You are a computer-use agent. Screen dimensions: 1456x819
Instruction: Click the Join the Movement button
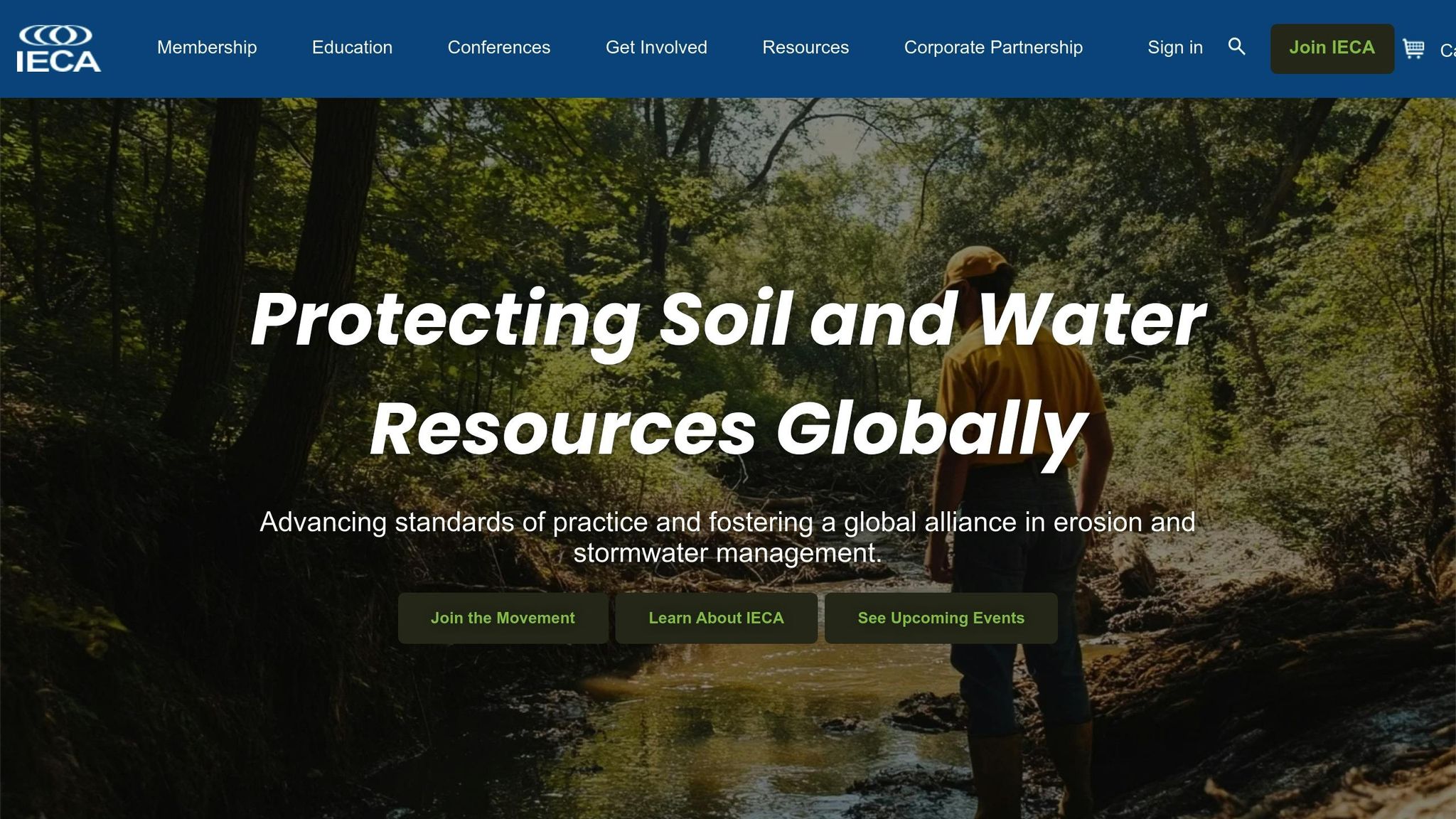tap(503, 618)
